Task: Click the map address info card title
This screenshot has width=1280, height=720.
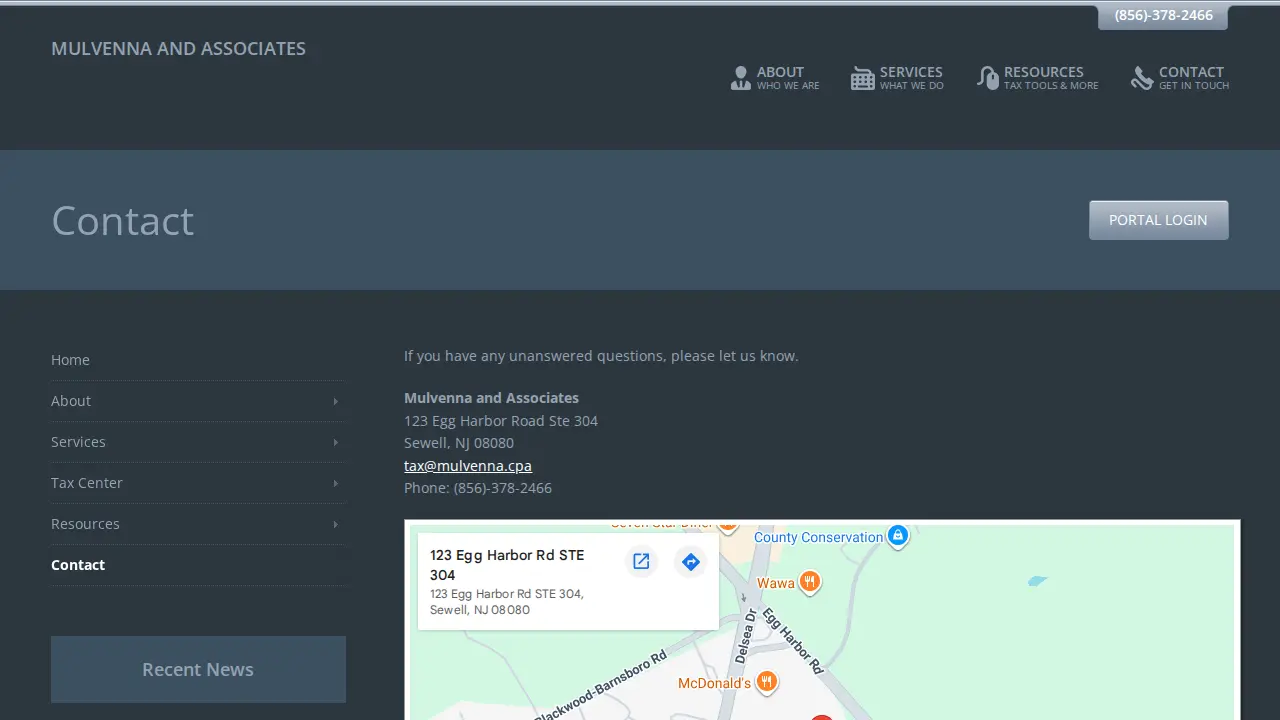Action: point(507,565)
